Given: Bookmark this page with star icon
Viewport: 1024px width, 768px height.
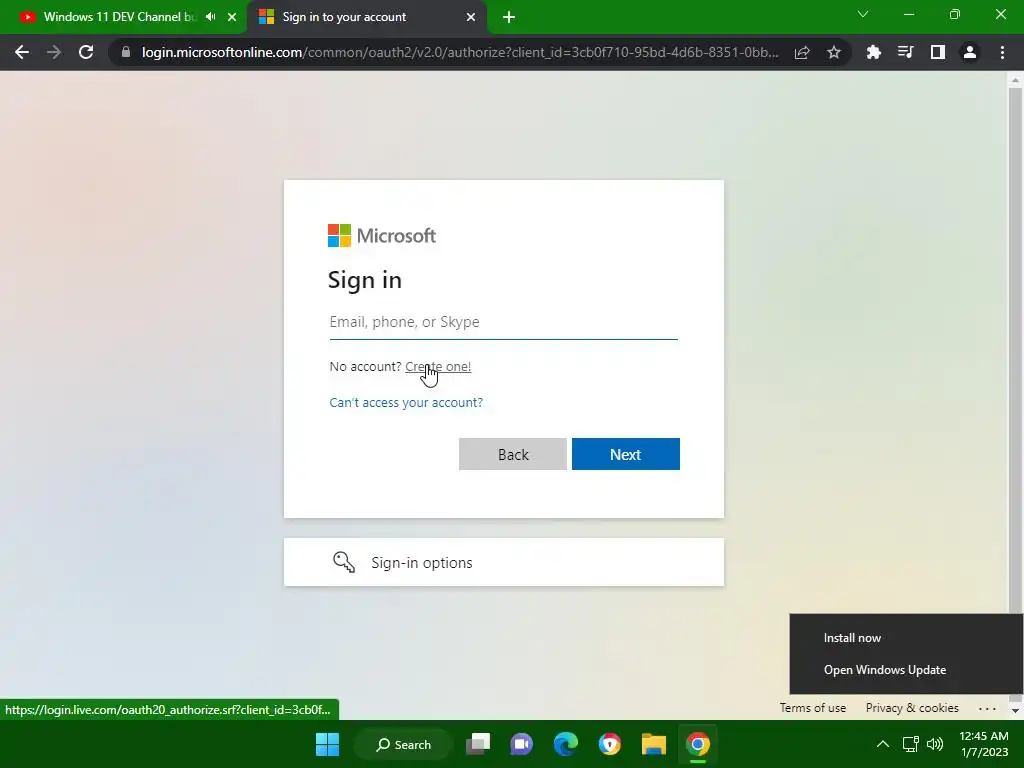Looking at the screenshot, I should (833, 52).
